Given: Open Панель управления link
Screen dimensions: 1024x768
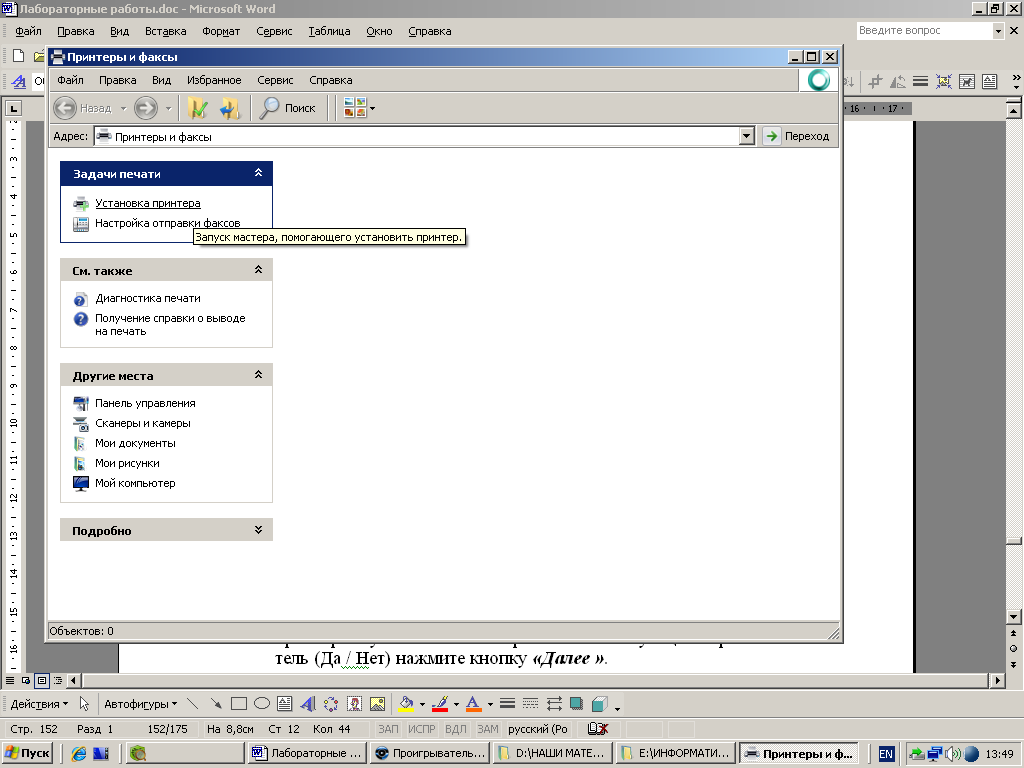Looking at the screenshot, I should (145, 404).
